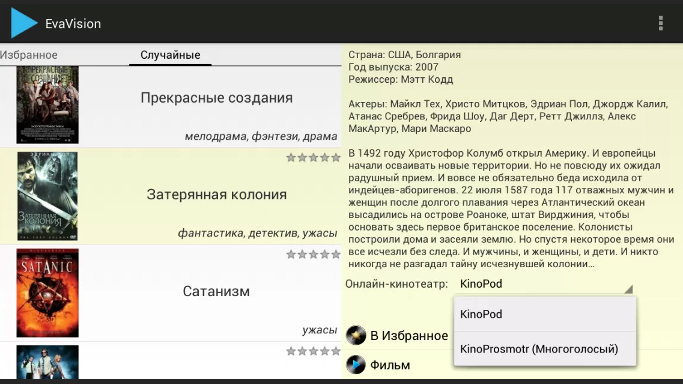Tap the round play icon beside Фильм

[x=356, y=365]
